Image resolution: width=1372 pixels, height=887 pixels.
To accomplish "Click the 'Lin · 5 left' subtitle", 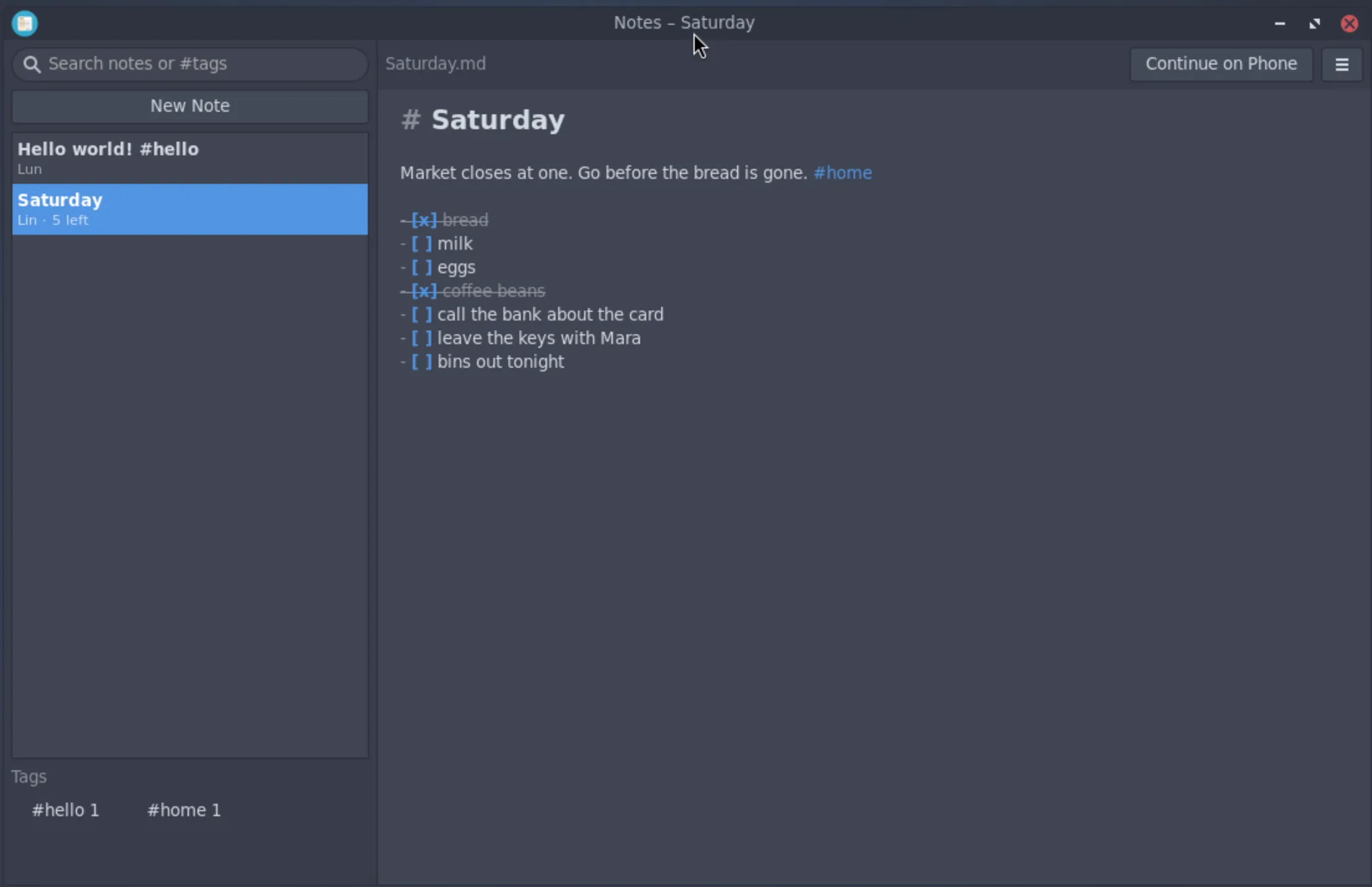I will (x=53, y=220).
